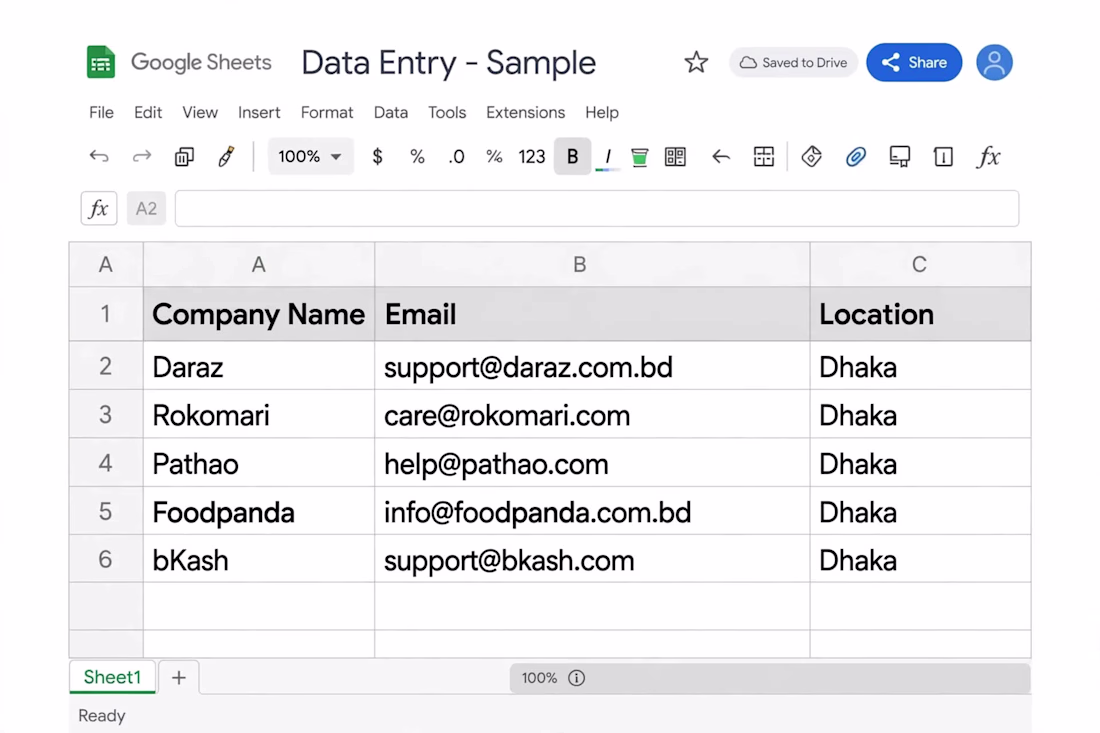
Task: Click the cell containing support@daraz.com.bd
Action: [x=592, y=366]
